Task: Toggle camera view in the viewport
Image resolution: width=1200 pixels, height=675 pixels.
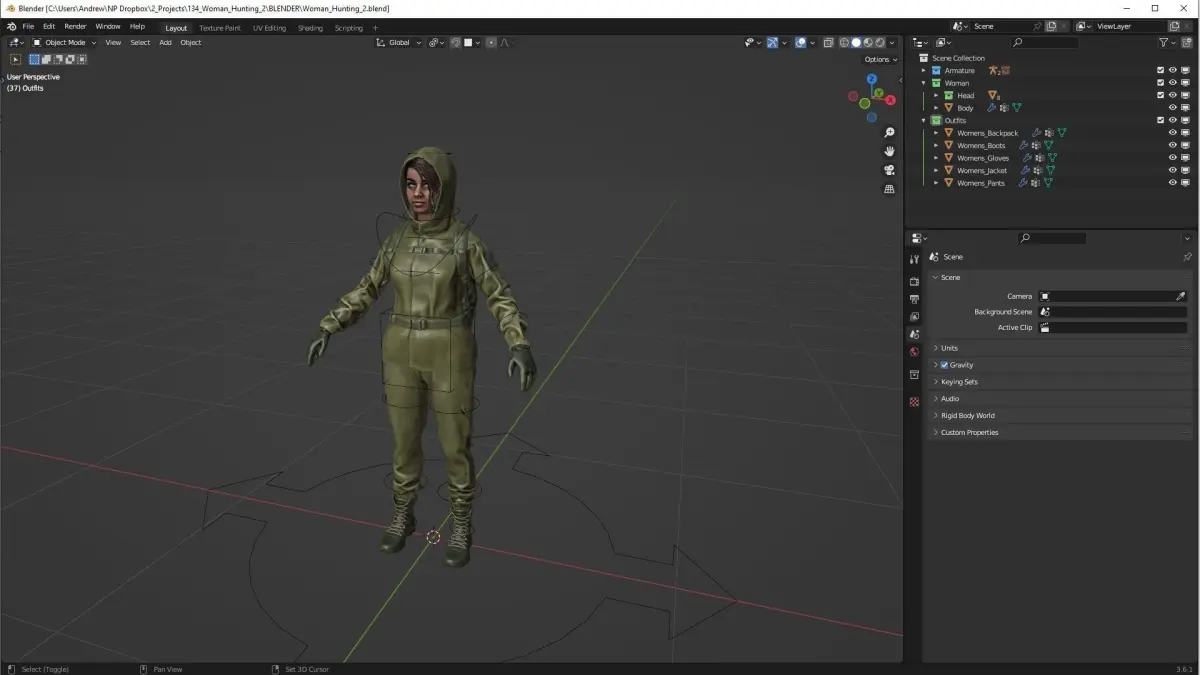Action: point(889,170)
